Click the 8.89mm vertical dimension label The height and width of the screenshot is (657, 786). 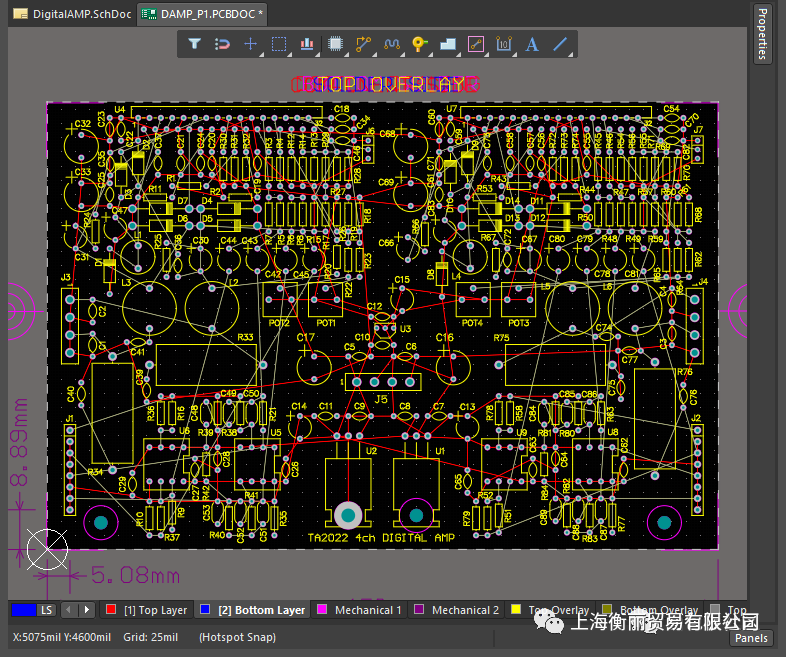tap(20, 442)
